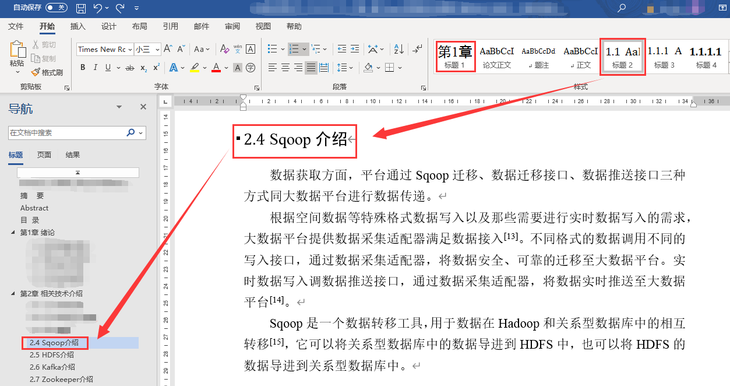This screenshot has width=730, height=386.
Task: Apply character border with the boxed A icon
Action: 250,49
